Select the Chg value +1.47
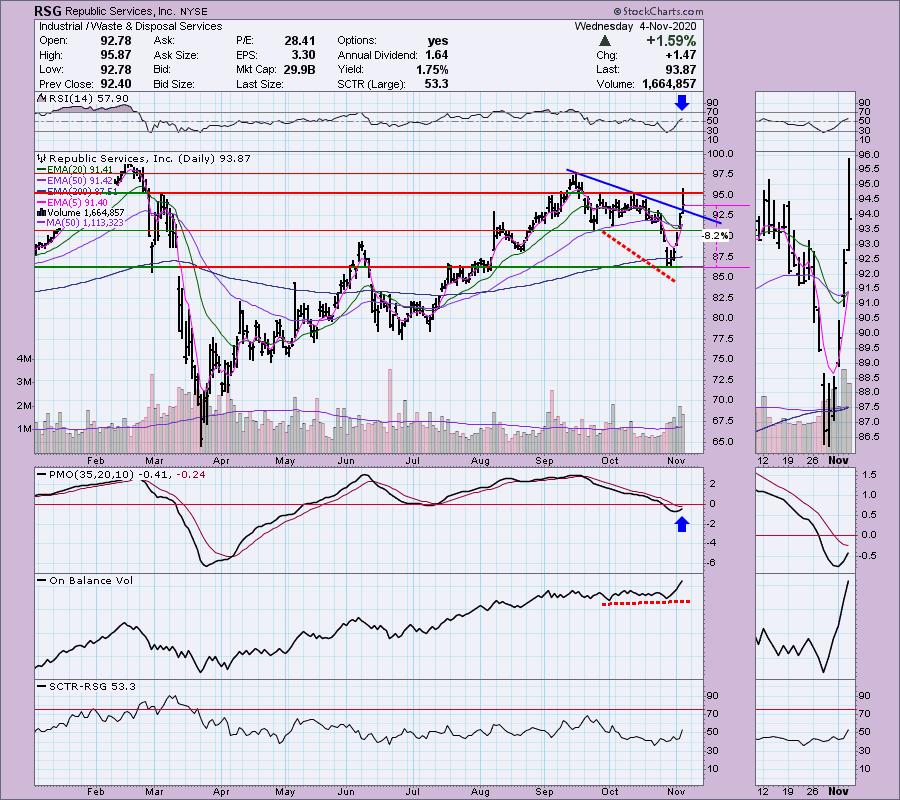Viewport: 900px width, 800px height. (x=680, y=55)
